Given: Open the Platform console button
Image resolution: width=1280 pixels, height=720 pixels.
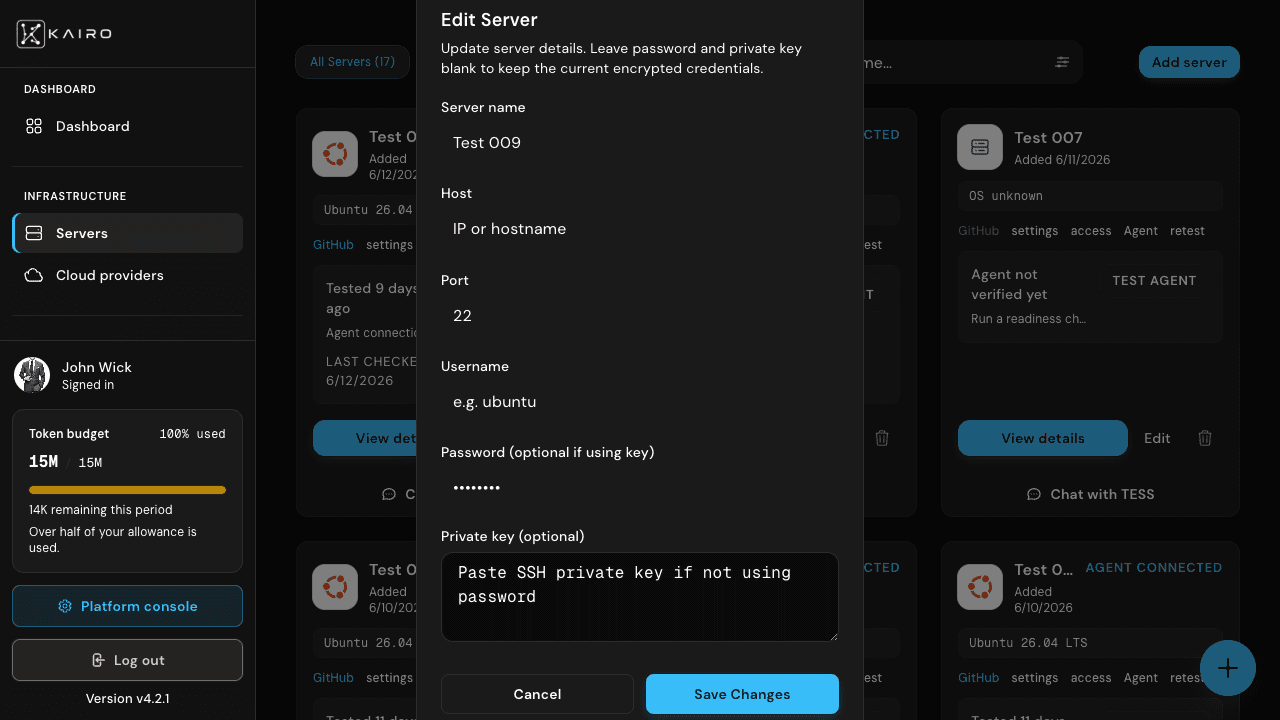Looking at the screenshot, I should point(127,606).
